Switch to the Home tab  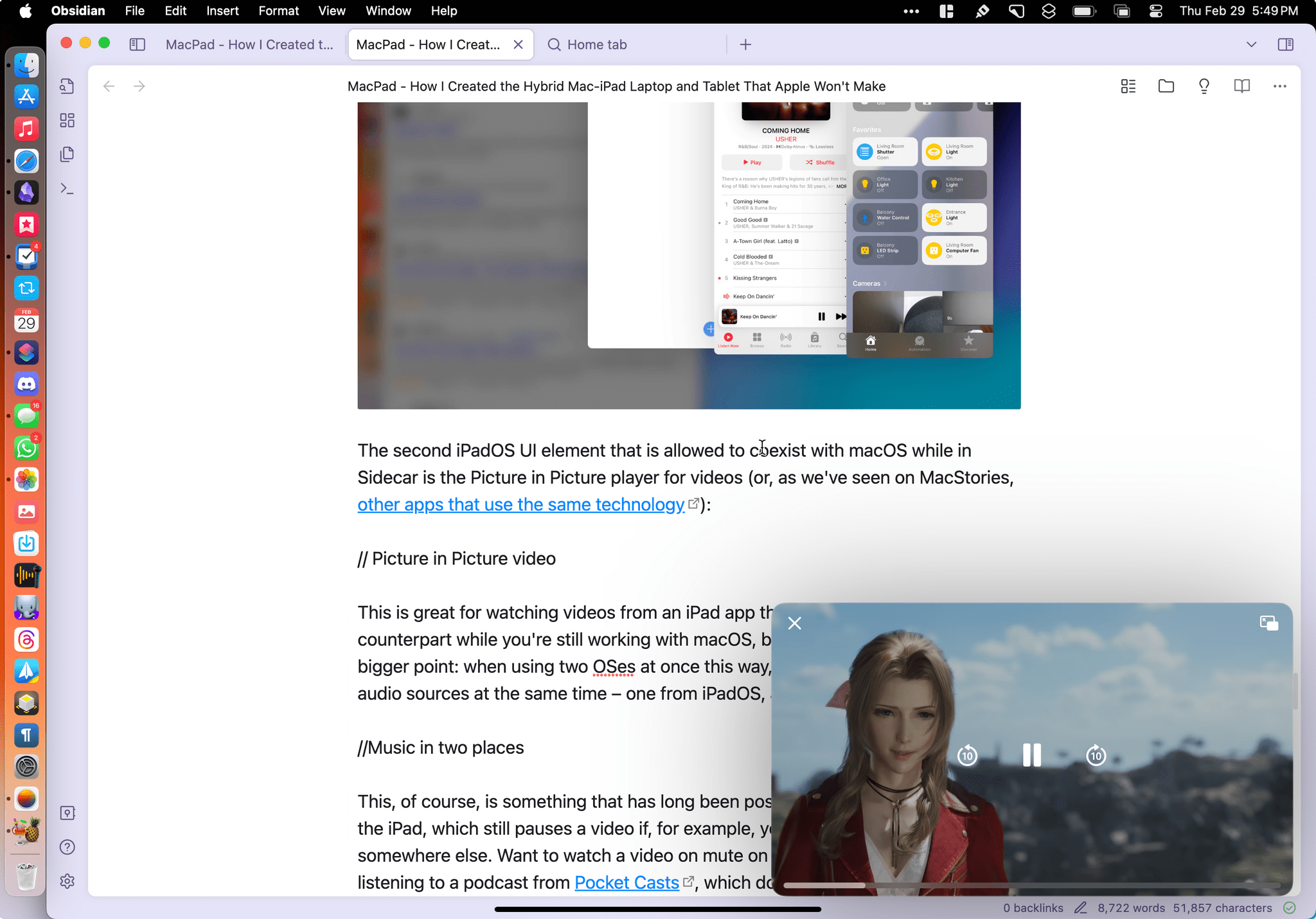point(597,44)
